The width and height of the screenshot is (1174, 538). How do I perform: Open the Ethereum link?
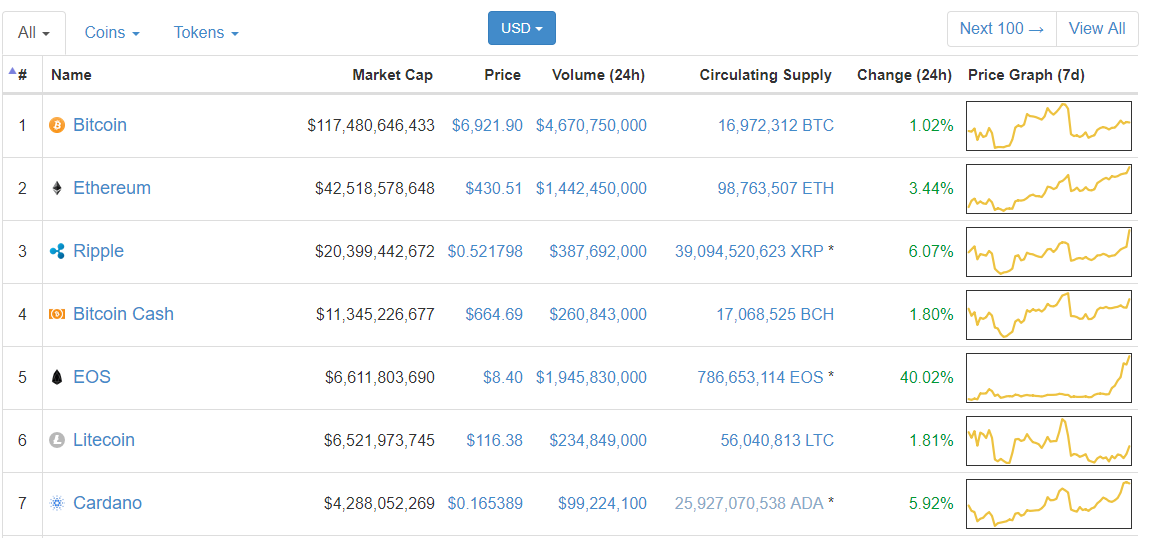coord(112,188)
